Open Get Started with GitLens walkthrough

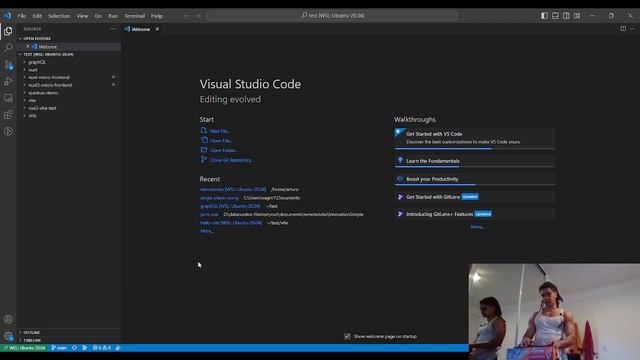click(x=475, y=197)
